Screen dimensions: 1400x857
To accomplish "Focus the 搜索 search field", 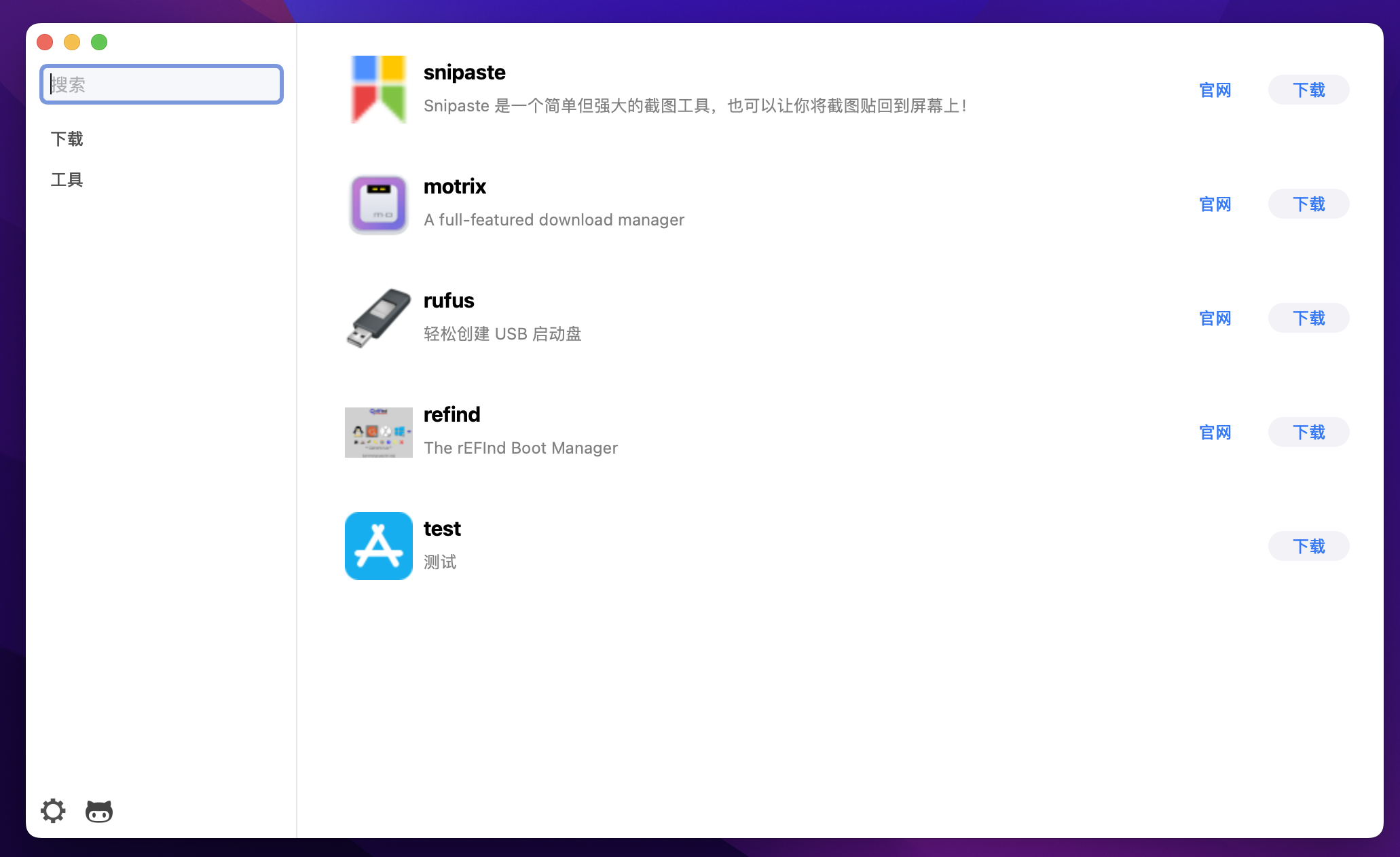I will point(162,85).
